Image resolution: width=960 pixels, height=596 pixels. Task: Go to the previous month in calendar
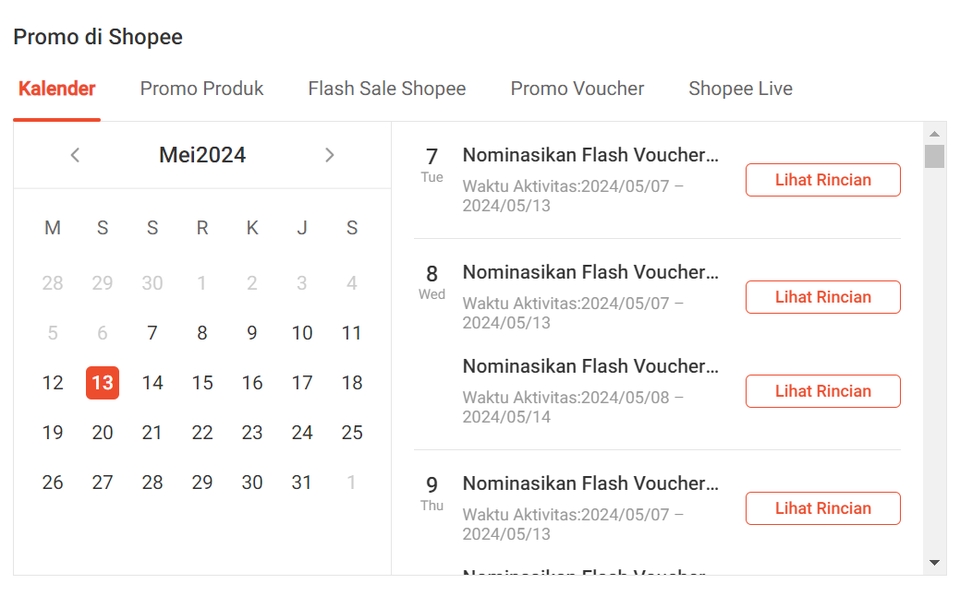(x=75, y=155)
